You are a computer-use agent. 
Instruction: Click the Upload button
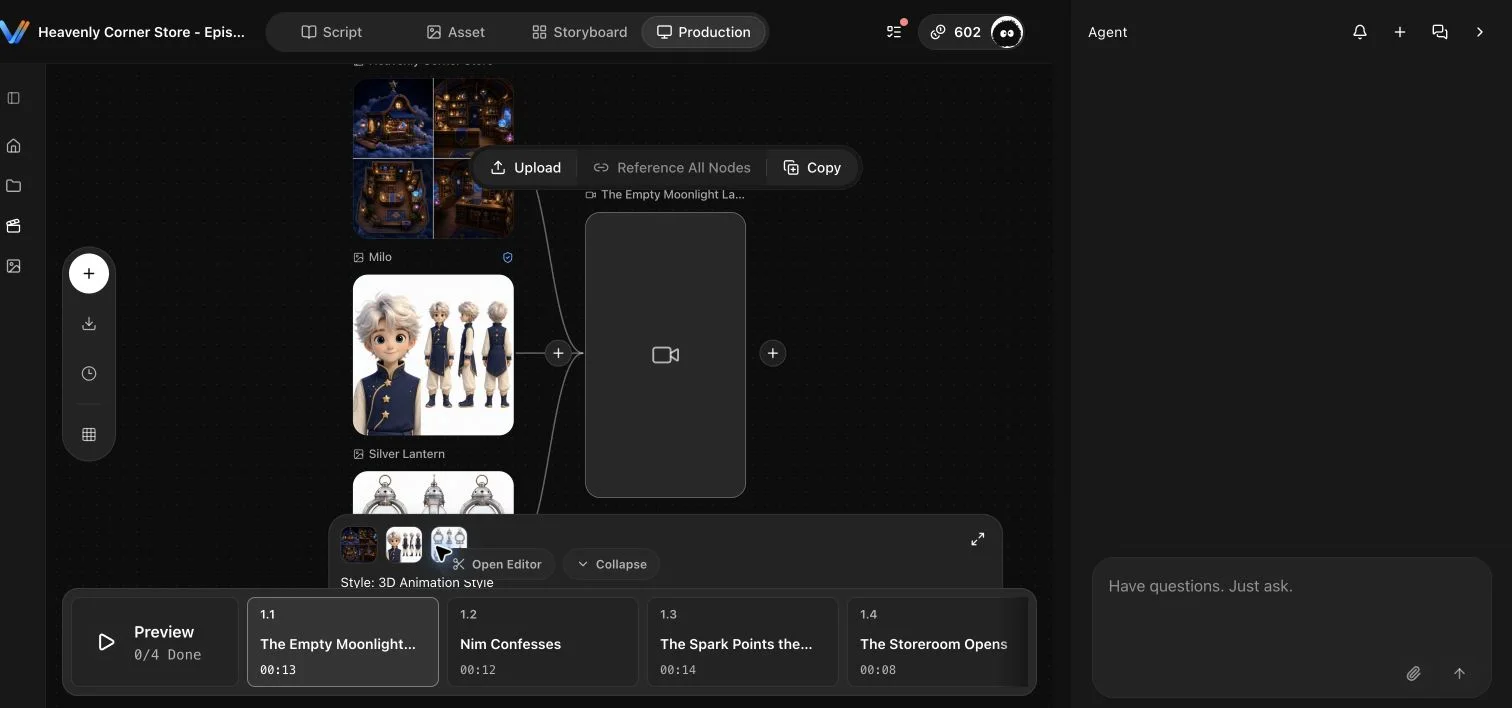click(x=525, y=167)
